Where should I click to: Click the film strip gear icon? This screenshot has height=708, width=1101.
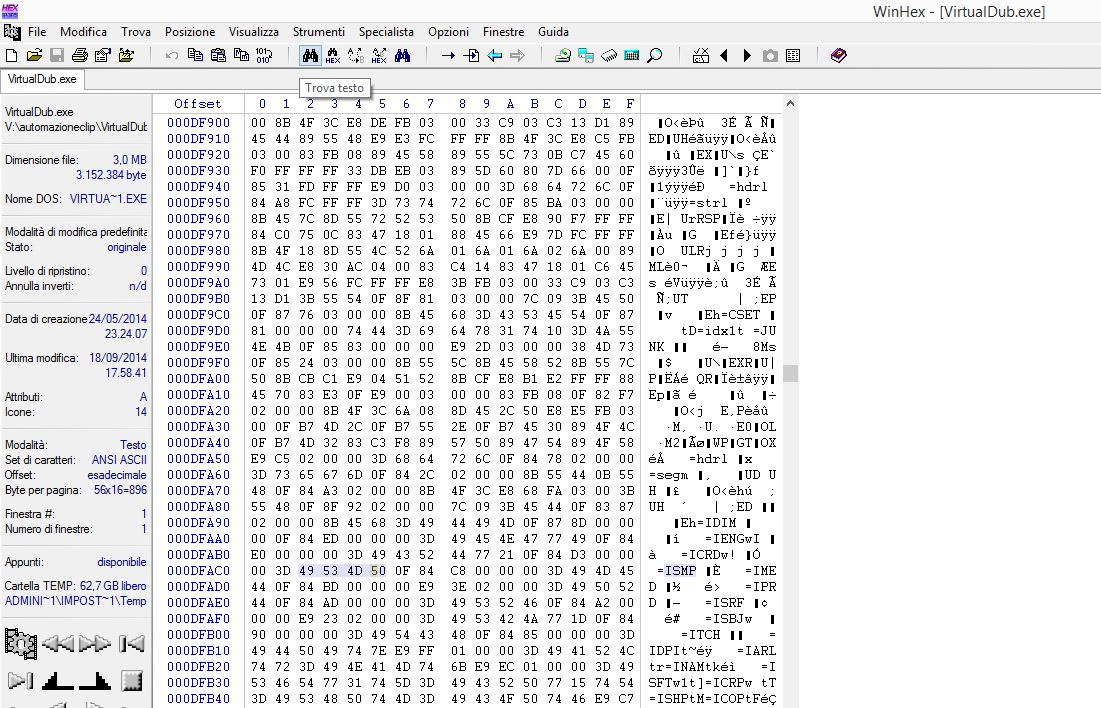click(20, 643)
